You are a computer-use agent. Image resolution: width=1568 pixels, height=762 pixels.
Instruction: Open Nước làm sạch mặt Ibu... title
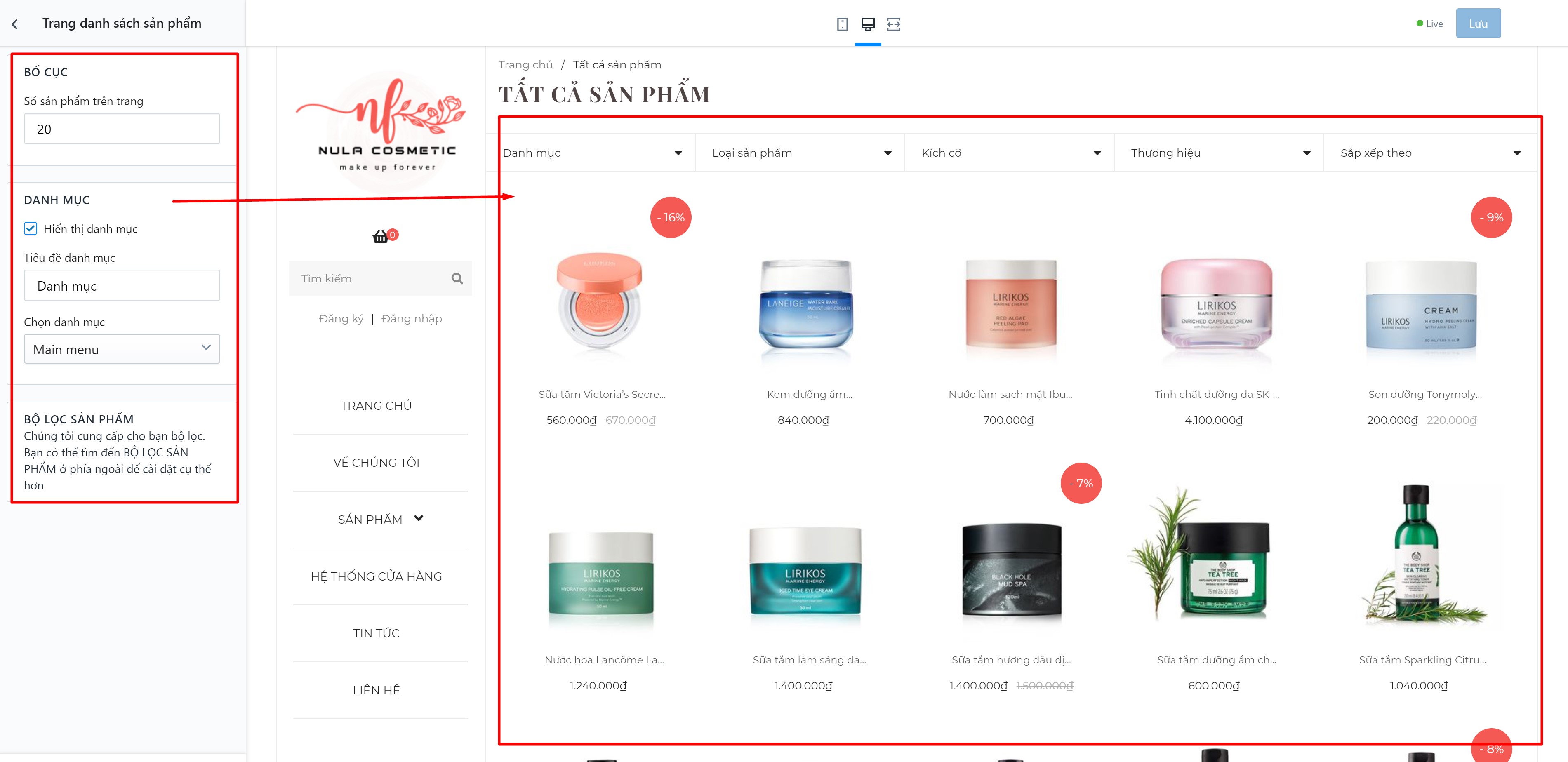click(x=1010, y=394)
